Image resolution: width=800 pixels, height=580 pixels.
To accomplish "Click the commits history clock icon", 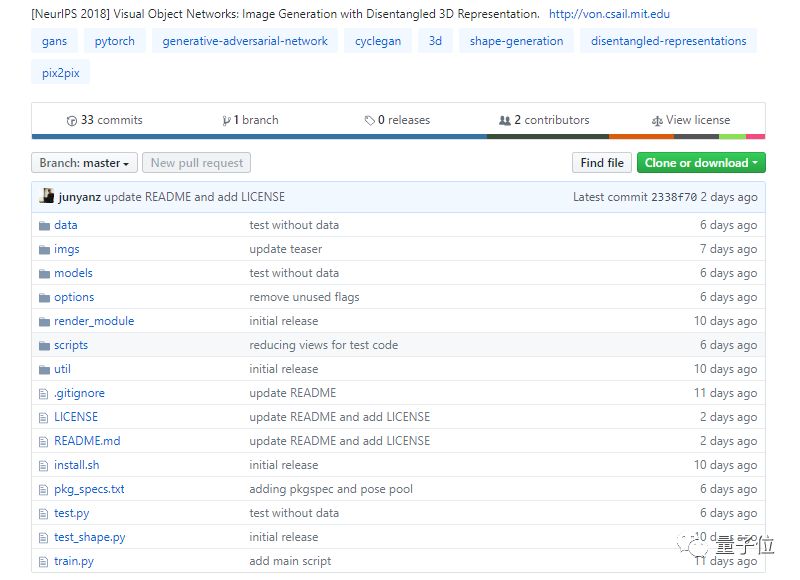I will click(72, 120).
